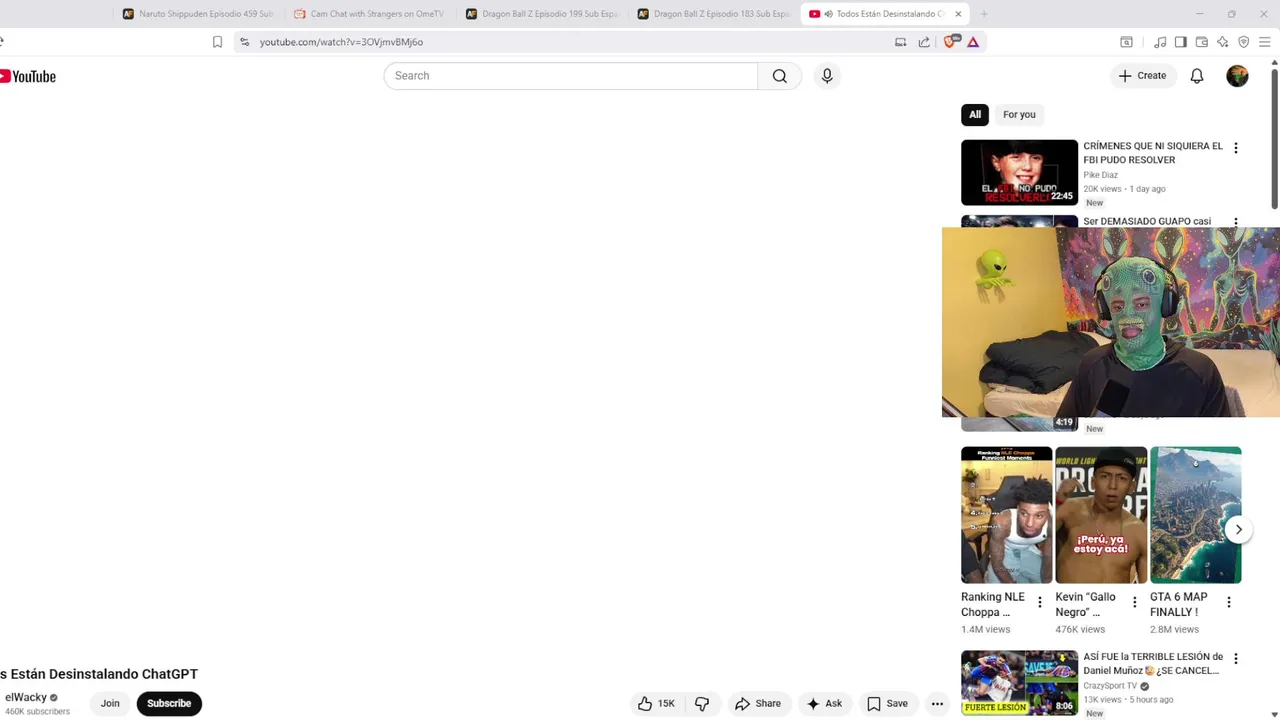This screenshot has width=1280, height=720.
Task: Open options for ASÍ FUE la TERRIBLE LESIÓN video
Action: (x=1235, y=659)
